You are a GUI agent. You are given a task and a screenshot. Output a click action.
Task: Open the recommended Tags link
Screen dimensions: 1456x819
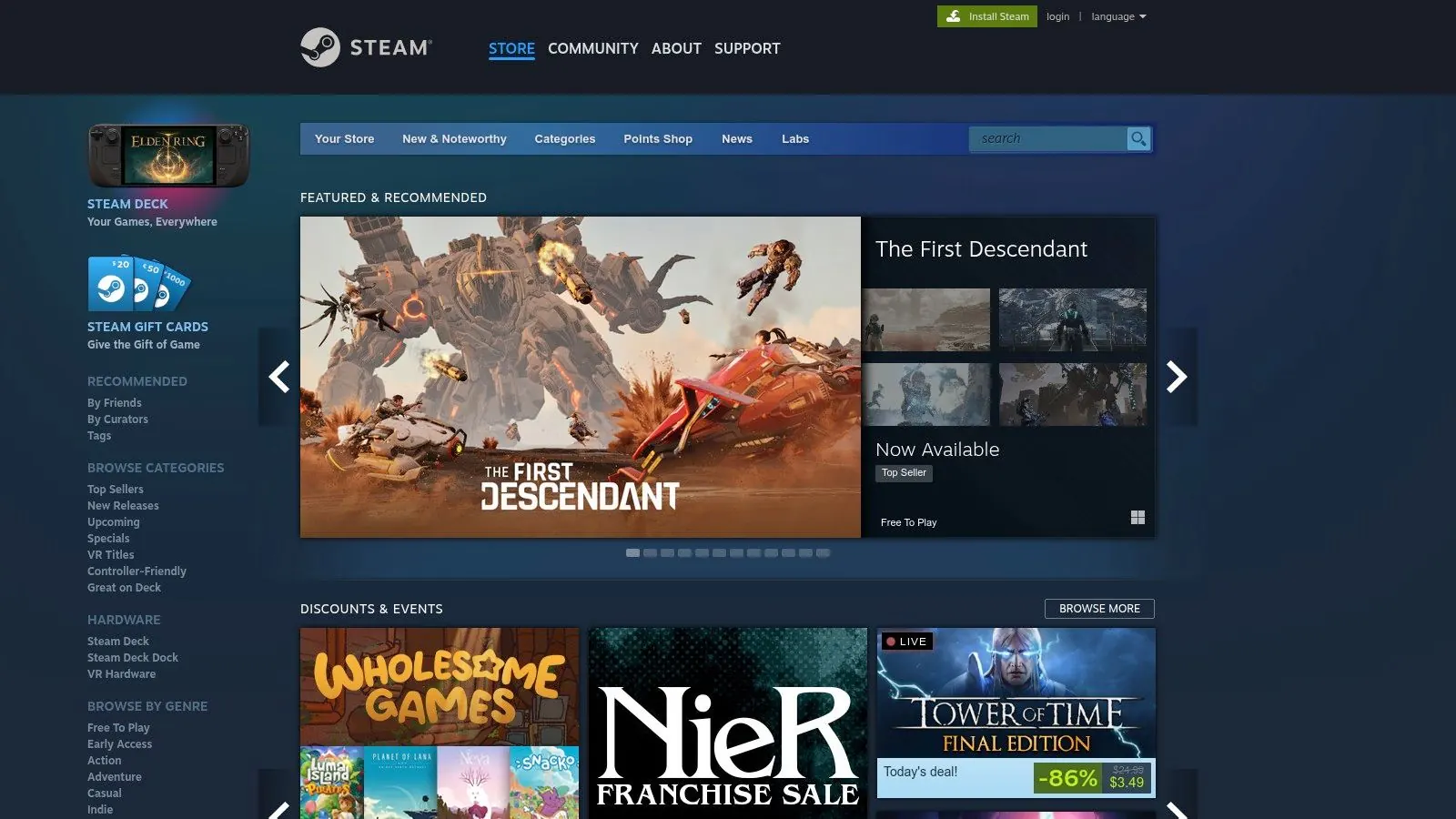click(x=99, y=436)
